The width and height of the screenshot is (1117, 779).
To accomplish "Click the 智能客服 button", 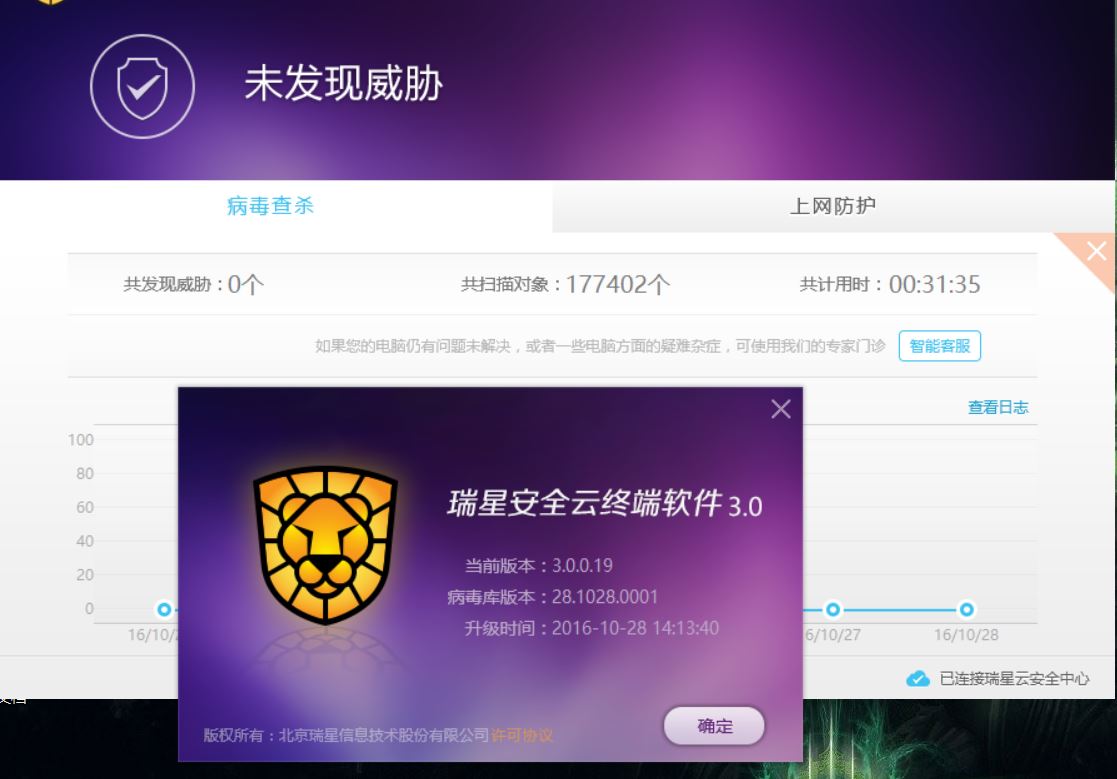I will 940,346.
